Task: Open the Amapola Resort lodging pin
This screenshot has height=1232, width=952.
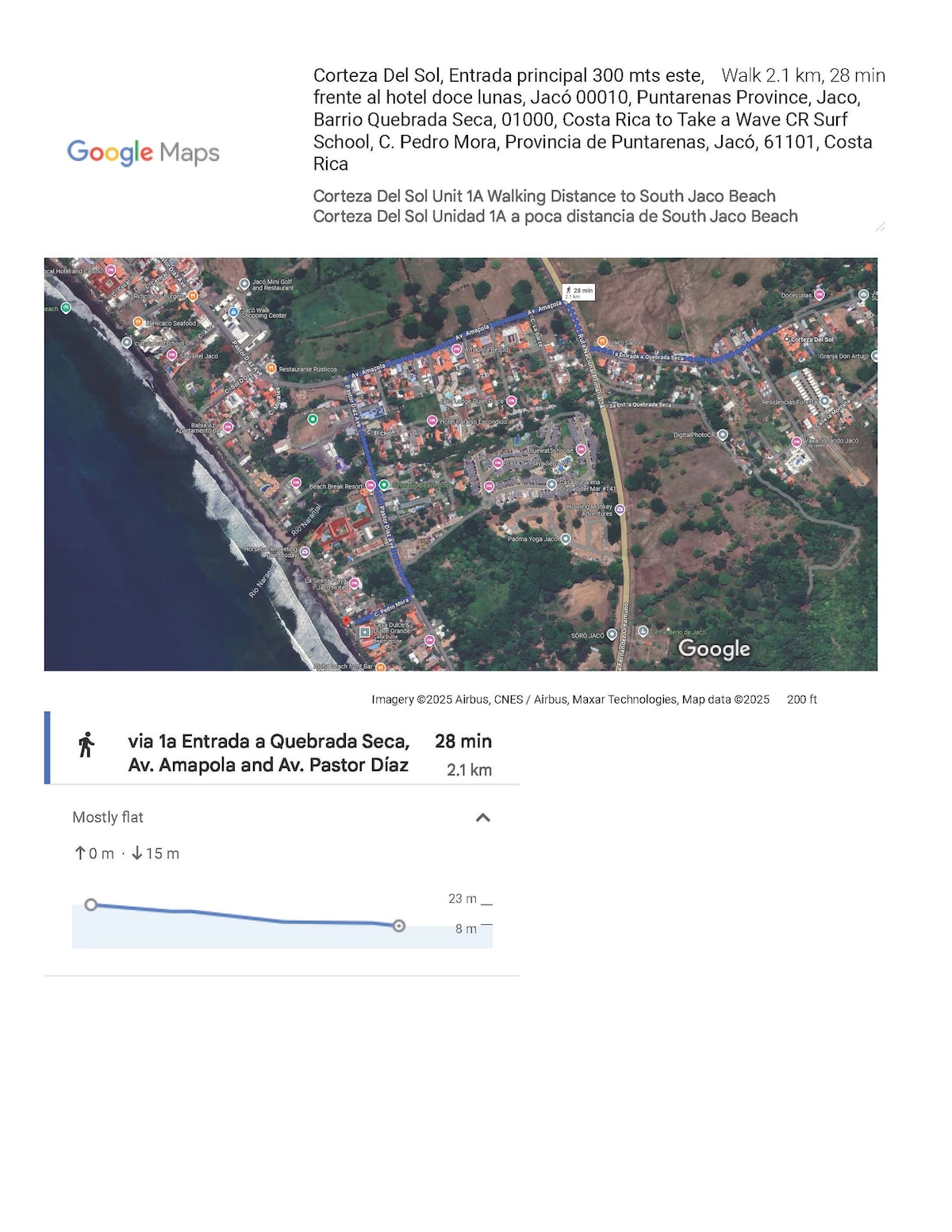Action: click(x=459, y=349)
